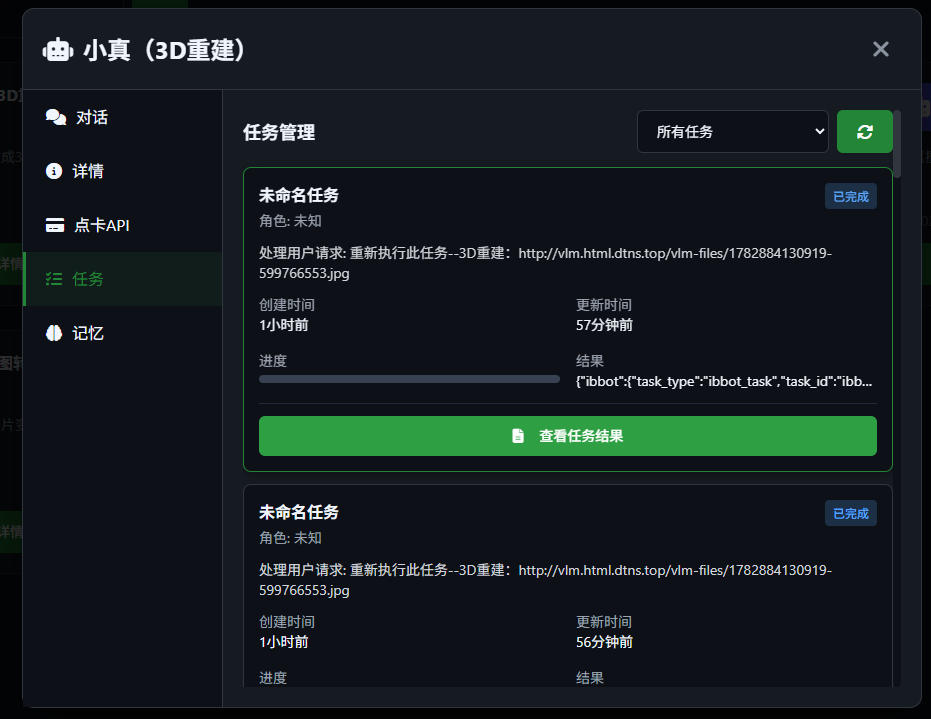The height and width of the screenshot is (719, 931).
Task: Click 角色: 未知 in the second task card
Action: 290,538
